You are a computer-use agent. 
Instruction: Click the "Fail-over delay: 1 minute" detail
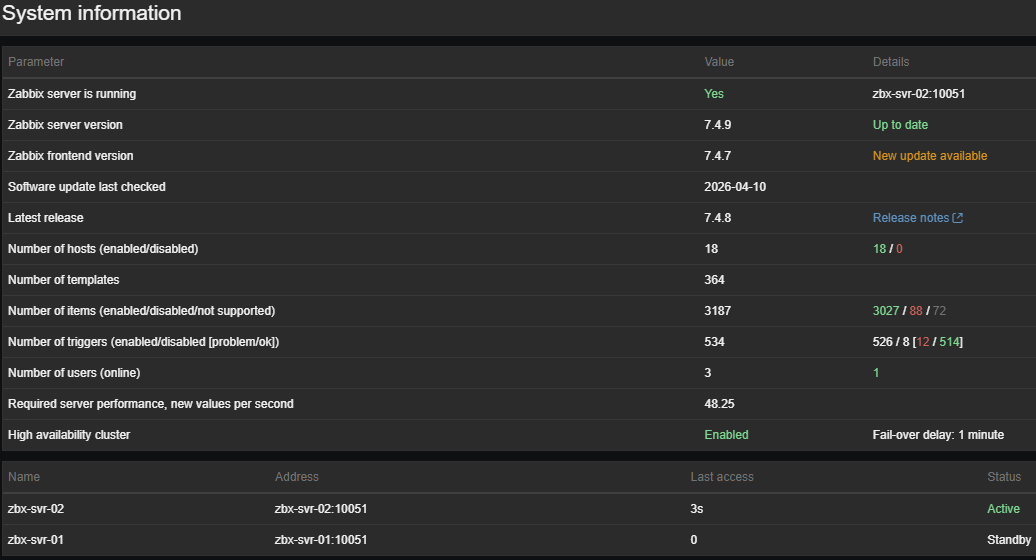click(x=938, y=435)
